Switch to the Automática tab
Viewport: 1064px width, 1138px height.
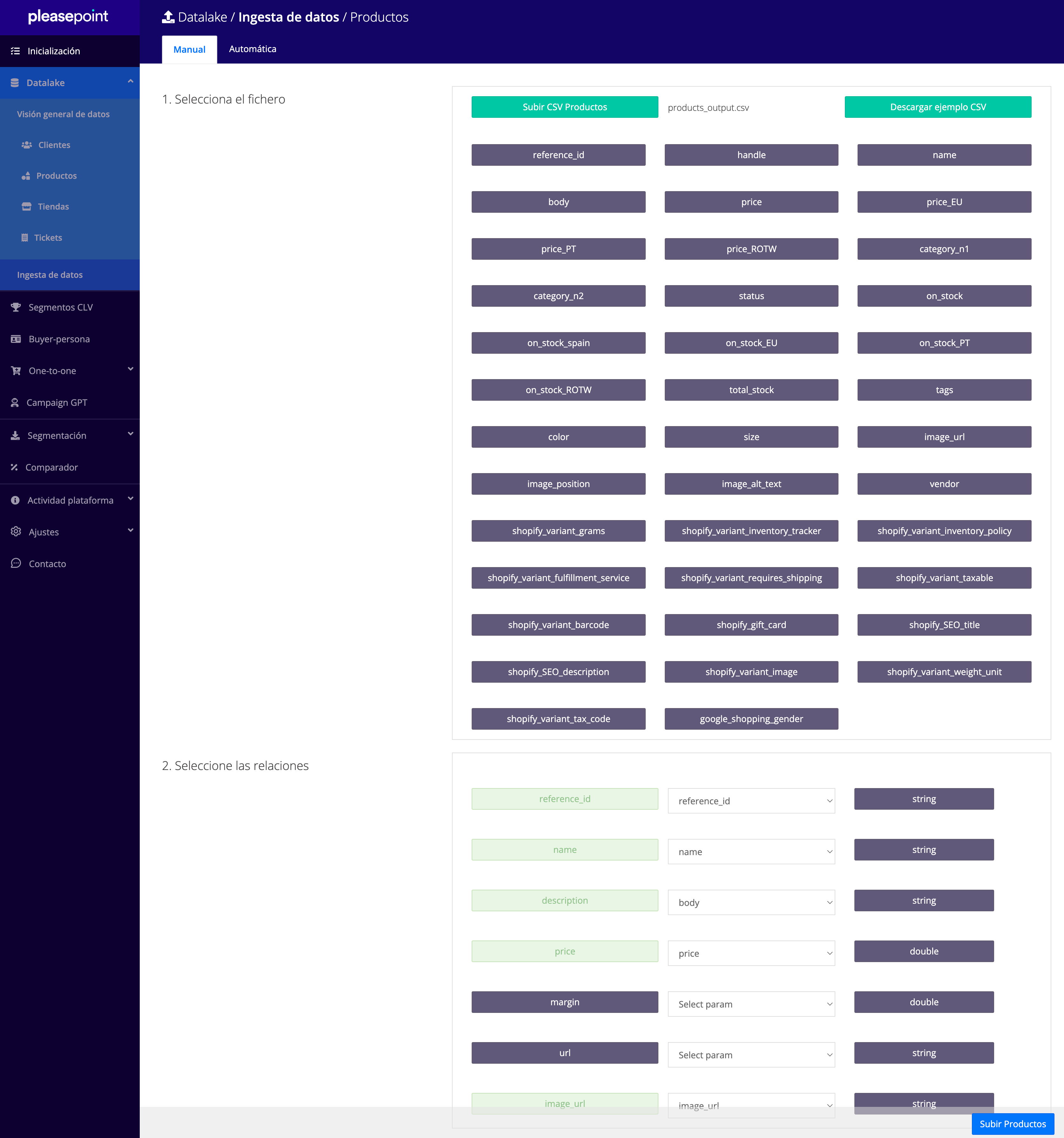click(x=253, y=49)
